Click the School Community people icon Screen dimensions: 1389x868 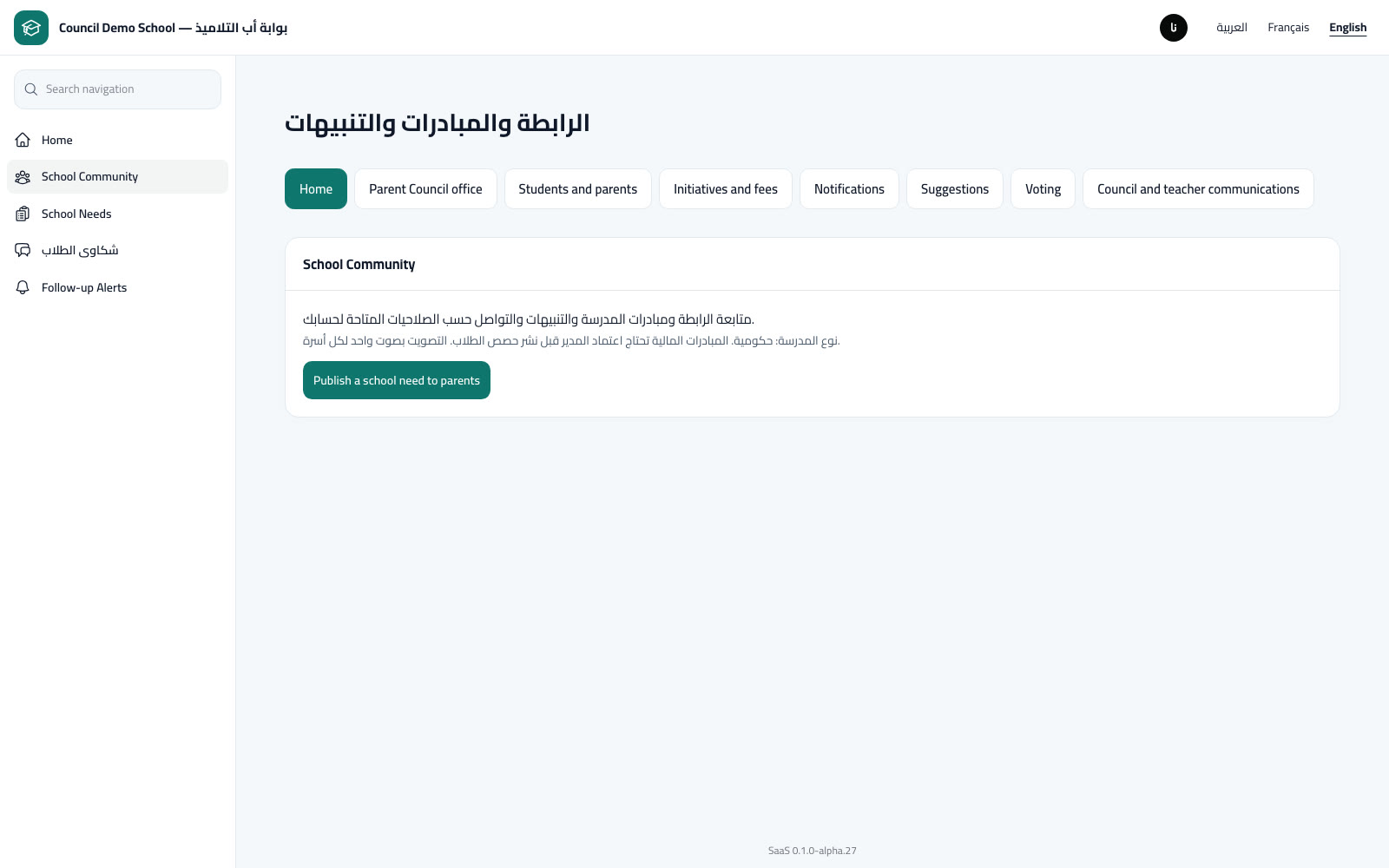point(23,176)
